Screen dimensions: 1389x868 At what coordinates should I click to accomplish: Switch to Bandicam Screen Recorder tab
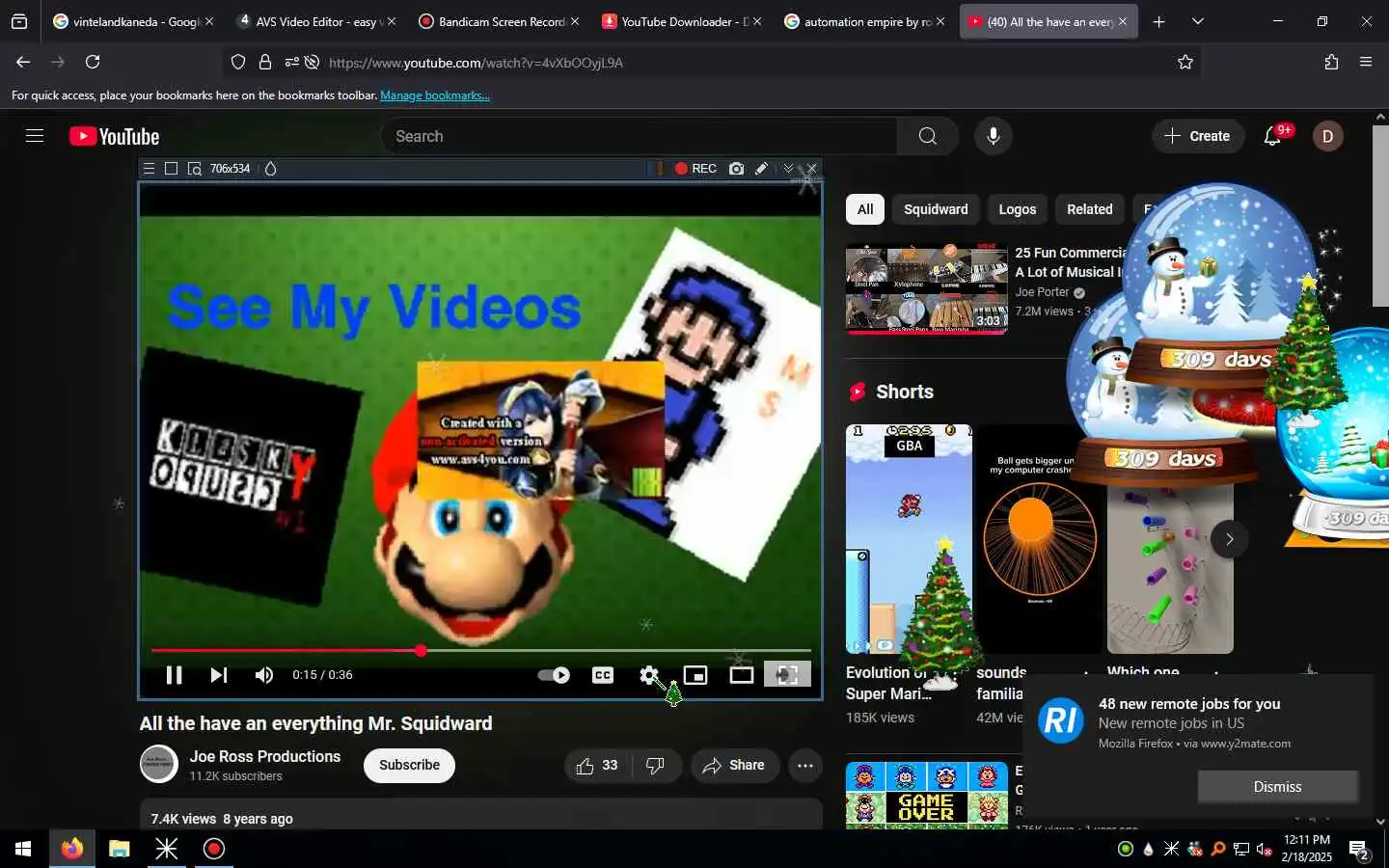[500, 21]
